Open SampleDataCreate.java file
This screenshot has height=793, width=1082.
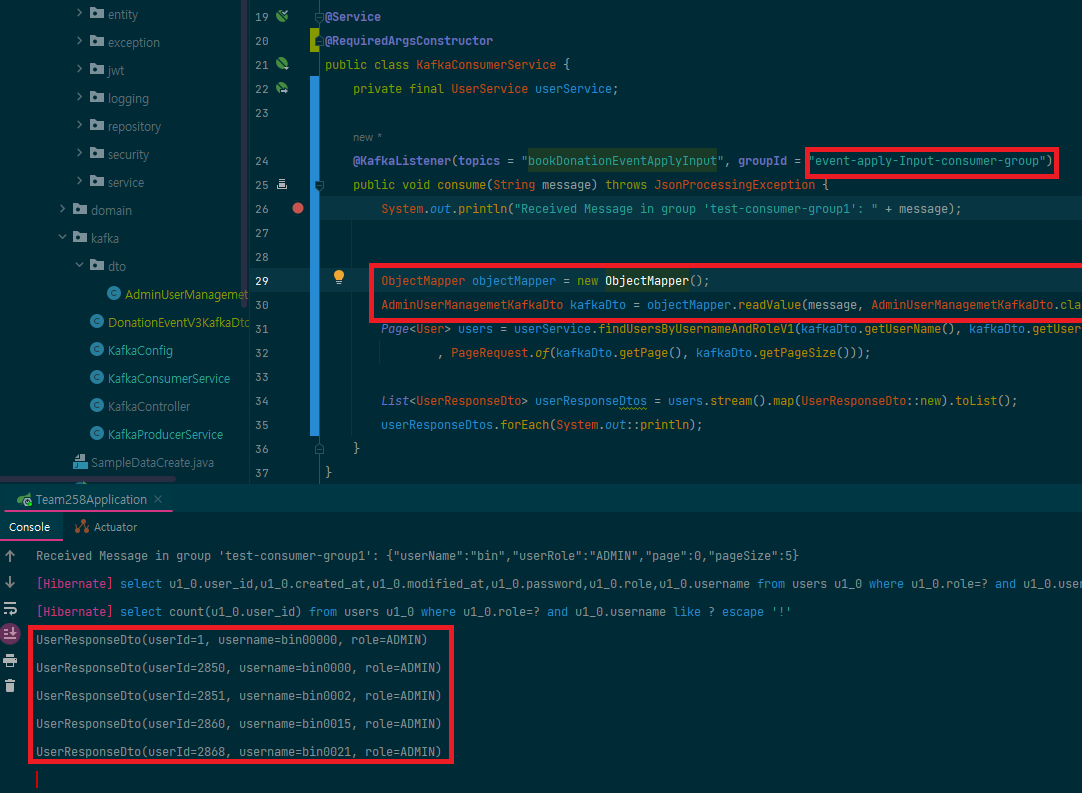(x=152, y=462)
